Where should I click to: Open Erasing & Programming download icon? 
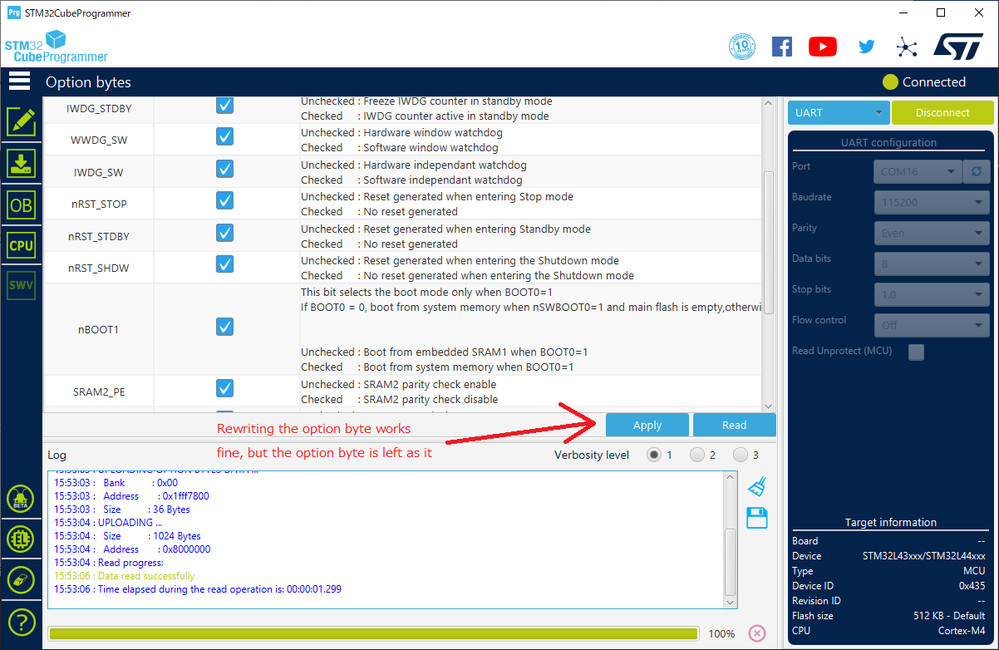pyautogui.click(x=21, y=164)
